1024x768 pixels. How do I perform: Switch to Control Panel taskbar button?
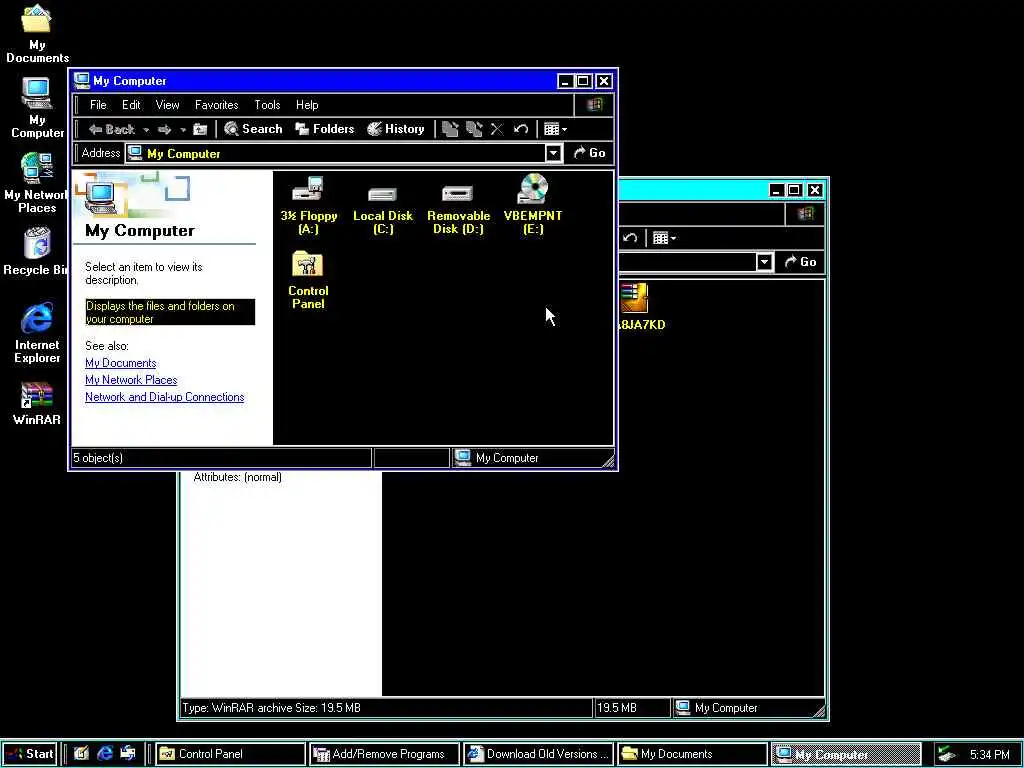click(x=231, y=754)
